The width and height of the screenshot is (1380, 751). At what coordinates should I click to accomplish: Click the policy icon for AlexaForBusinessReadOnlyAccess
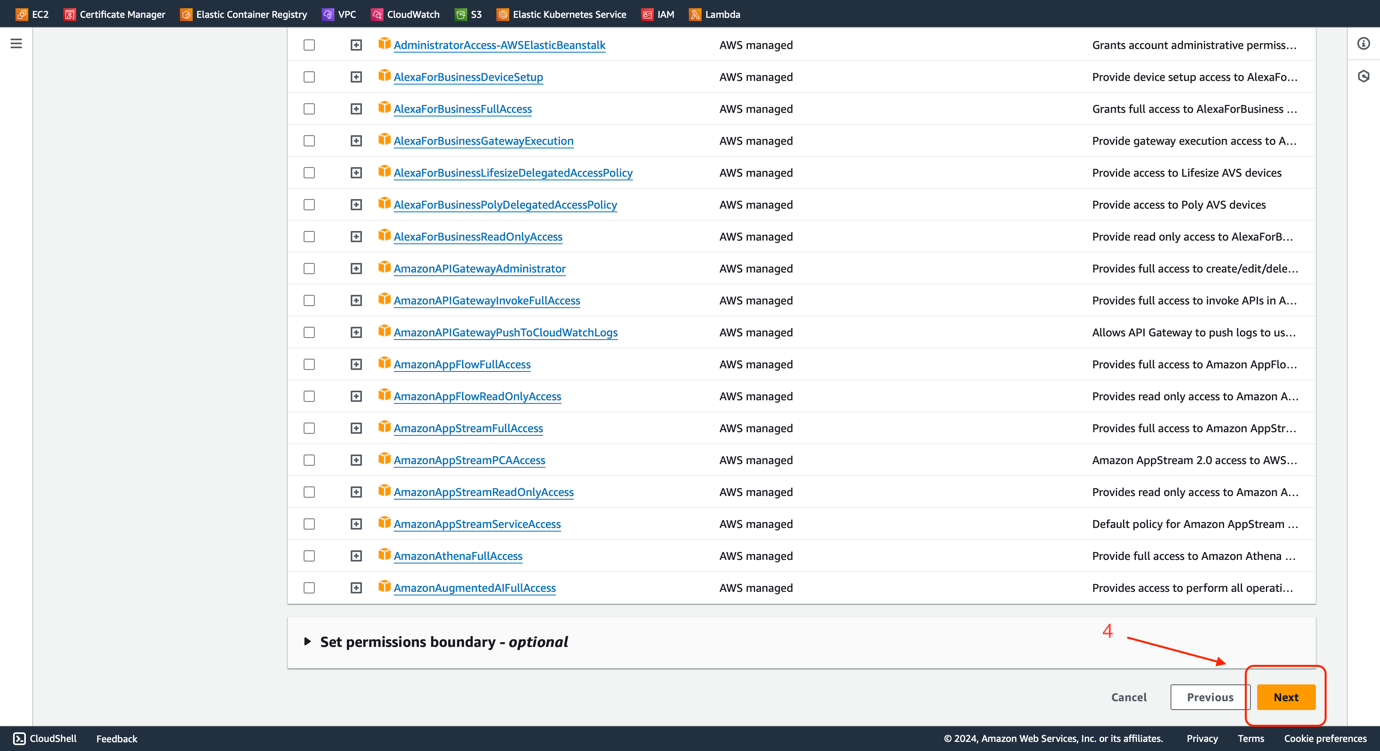(384, 236)
